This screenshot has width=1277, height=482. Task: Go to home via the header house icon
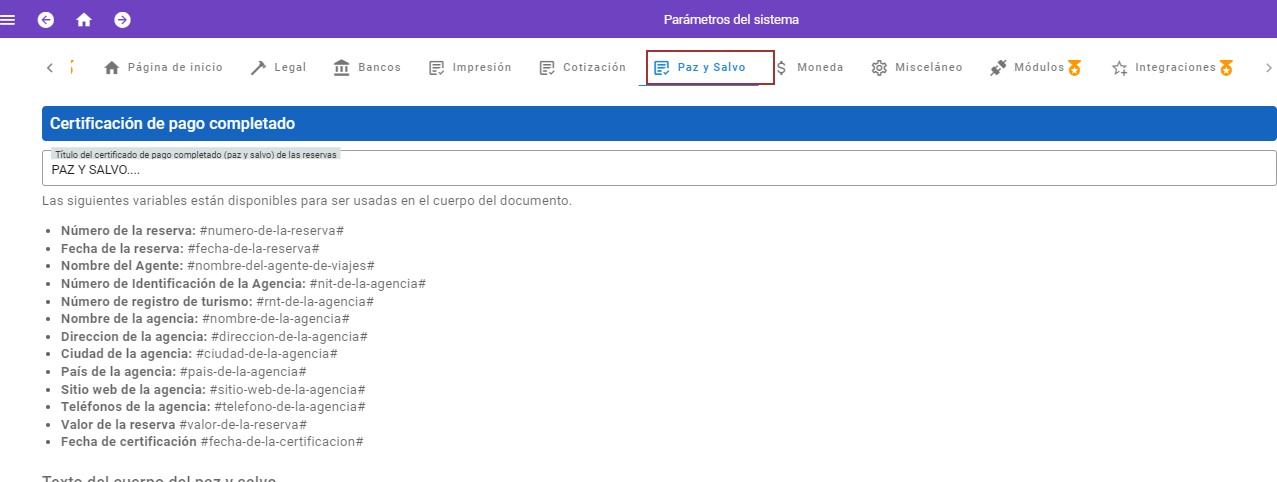[84, 20]
